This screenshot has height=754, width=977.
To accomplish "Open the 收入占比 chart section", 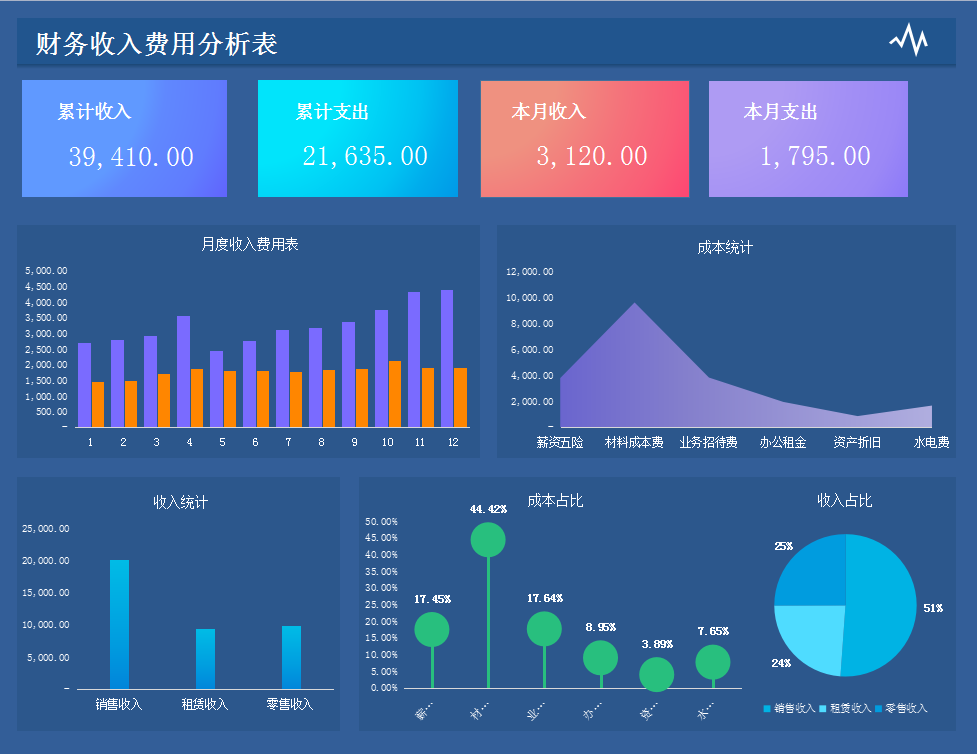I will point(843,502).
